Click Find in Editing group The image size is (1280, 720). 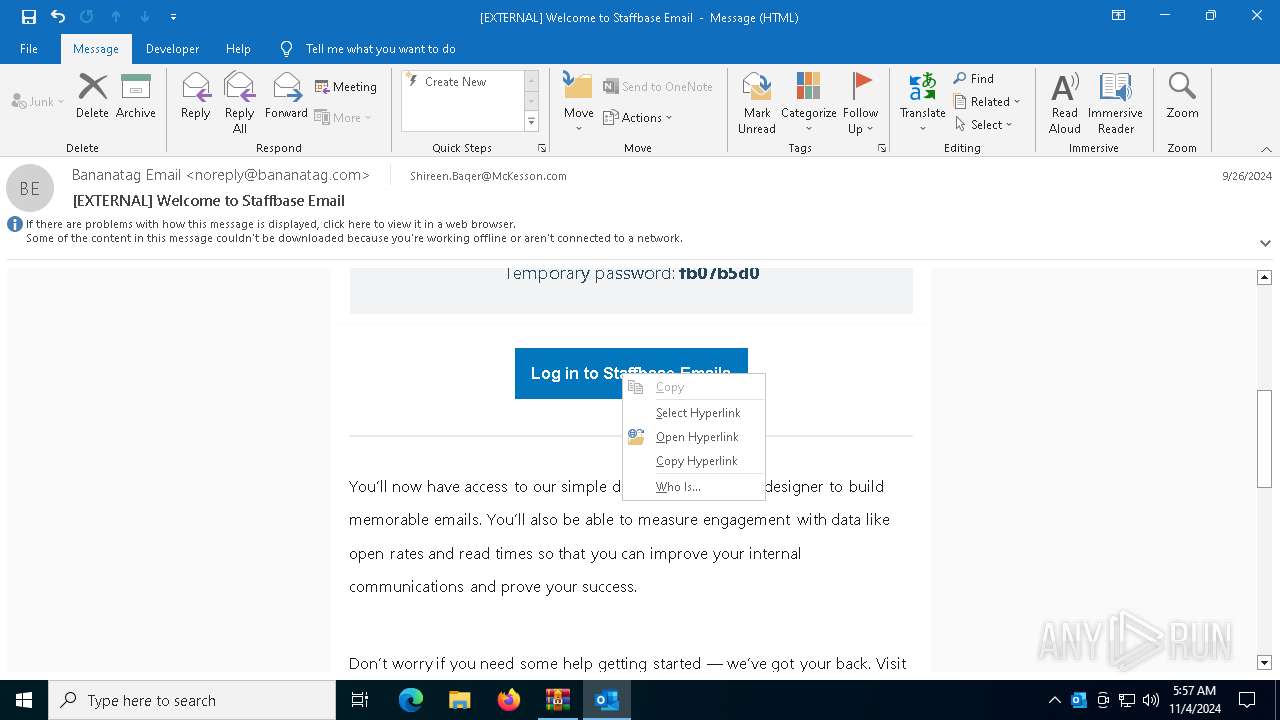coord(973,79)
